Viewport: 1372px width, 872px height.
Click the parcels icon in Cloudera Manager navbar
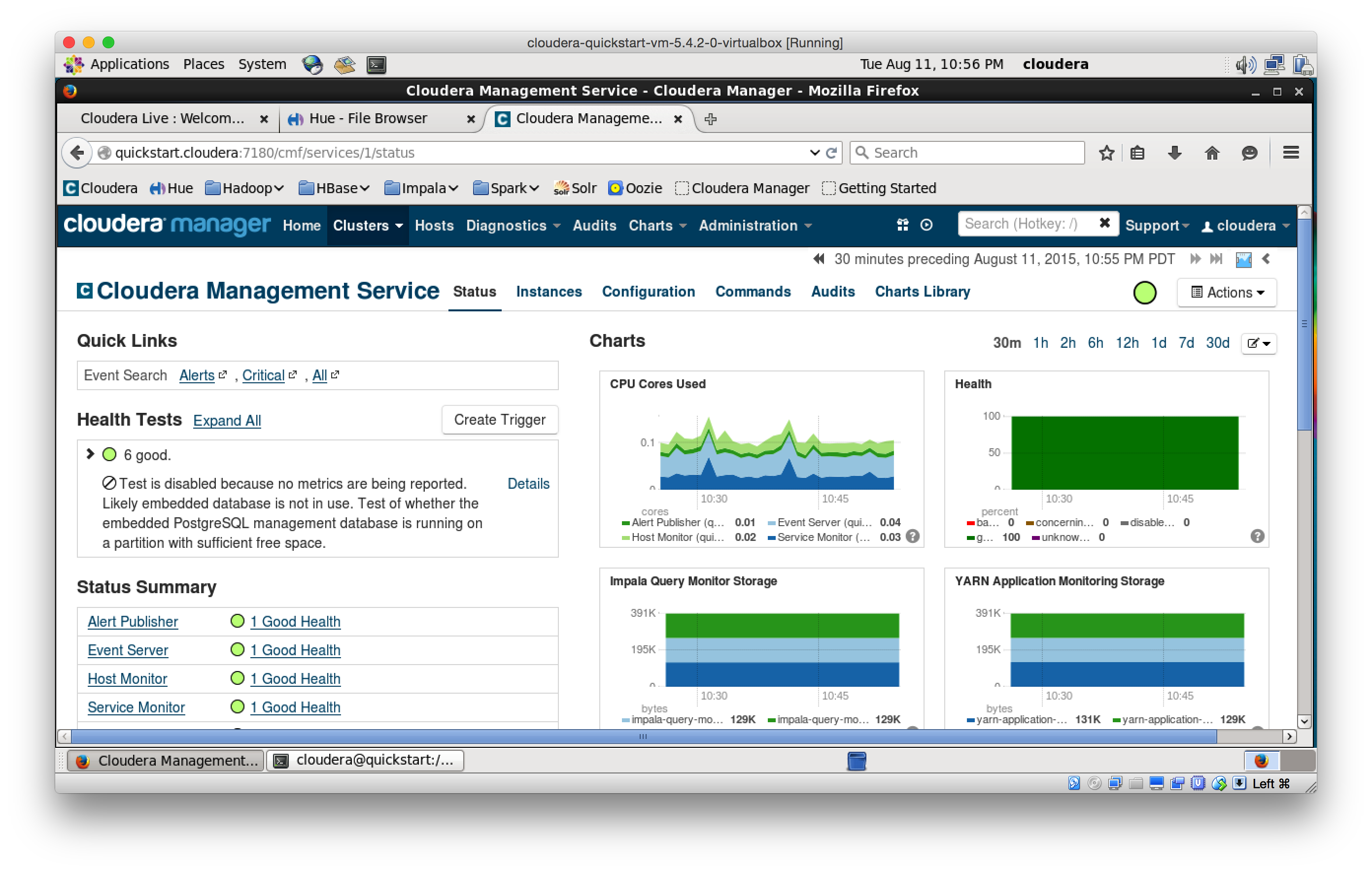tap(902, 225)
